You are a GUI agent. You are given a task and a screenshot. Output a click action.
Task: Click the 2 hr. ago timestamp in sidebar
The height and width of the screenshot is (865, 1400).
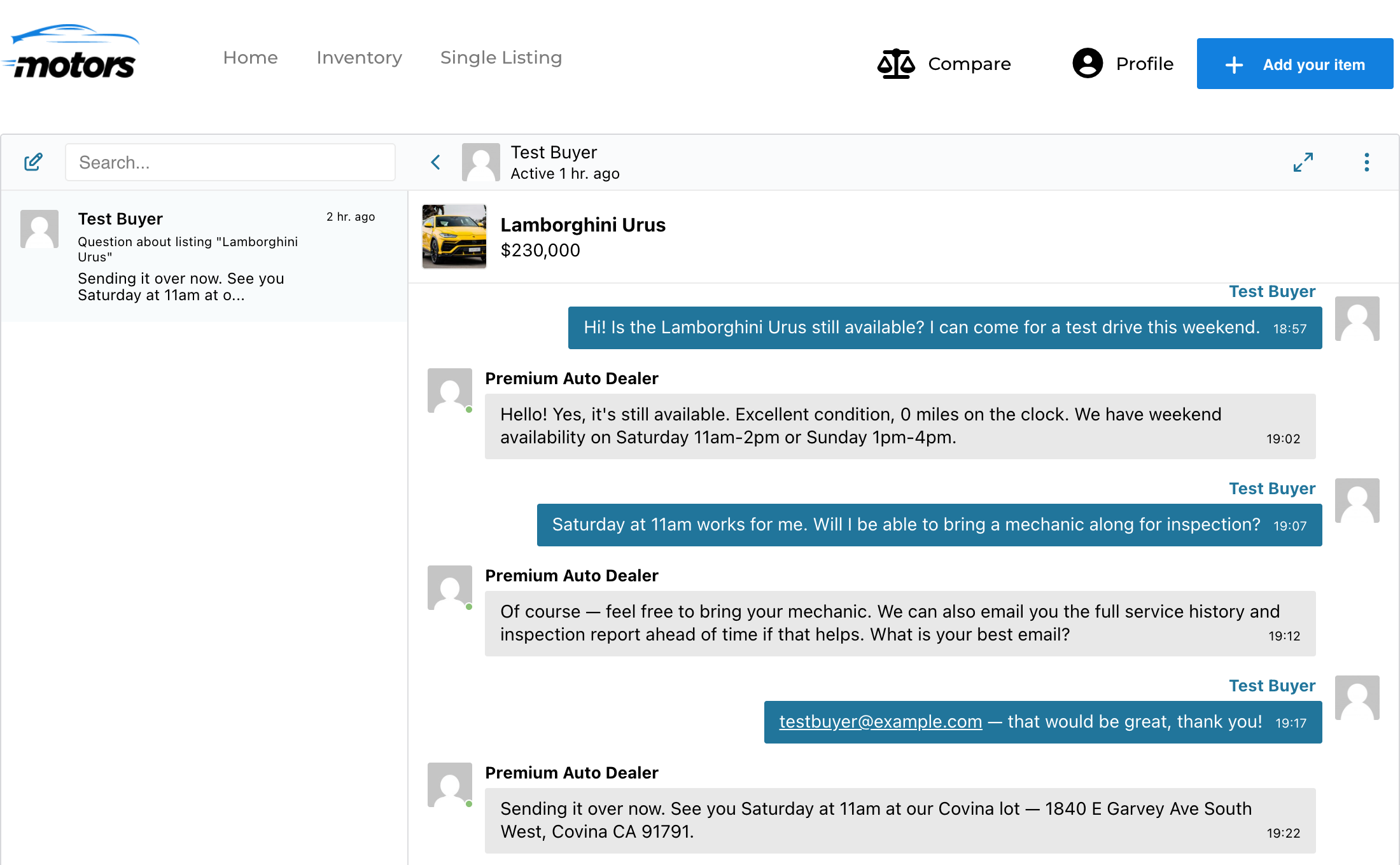point(351,217)
